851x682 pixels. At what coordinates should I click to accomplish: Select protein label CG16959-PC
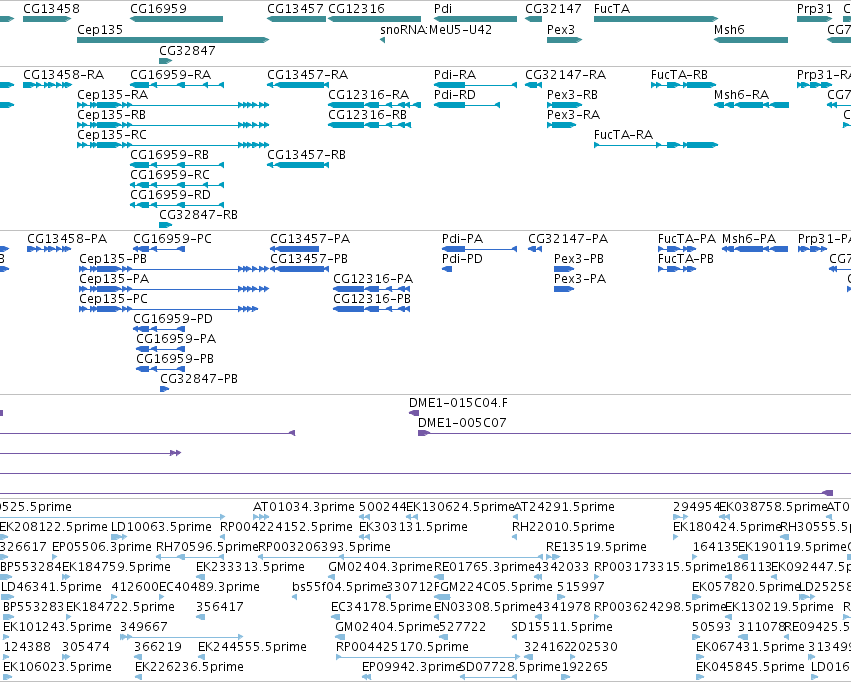click(173, 239)
